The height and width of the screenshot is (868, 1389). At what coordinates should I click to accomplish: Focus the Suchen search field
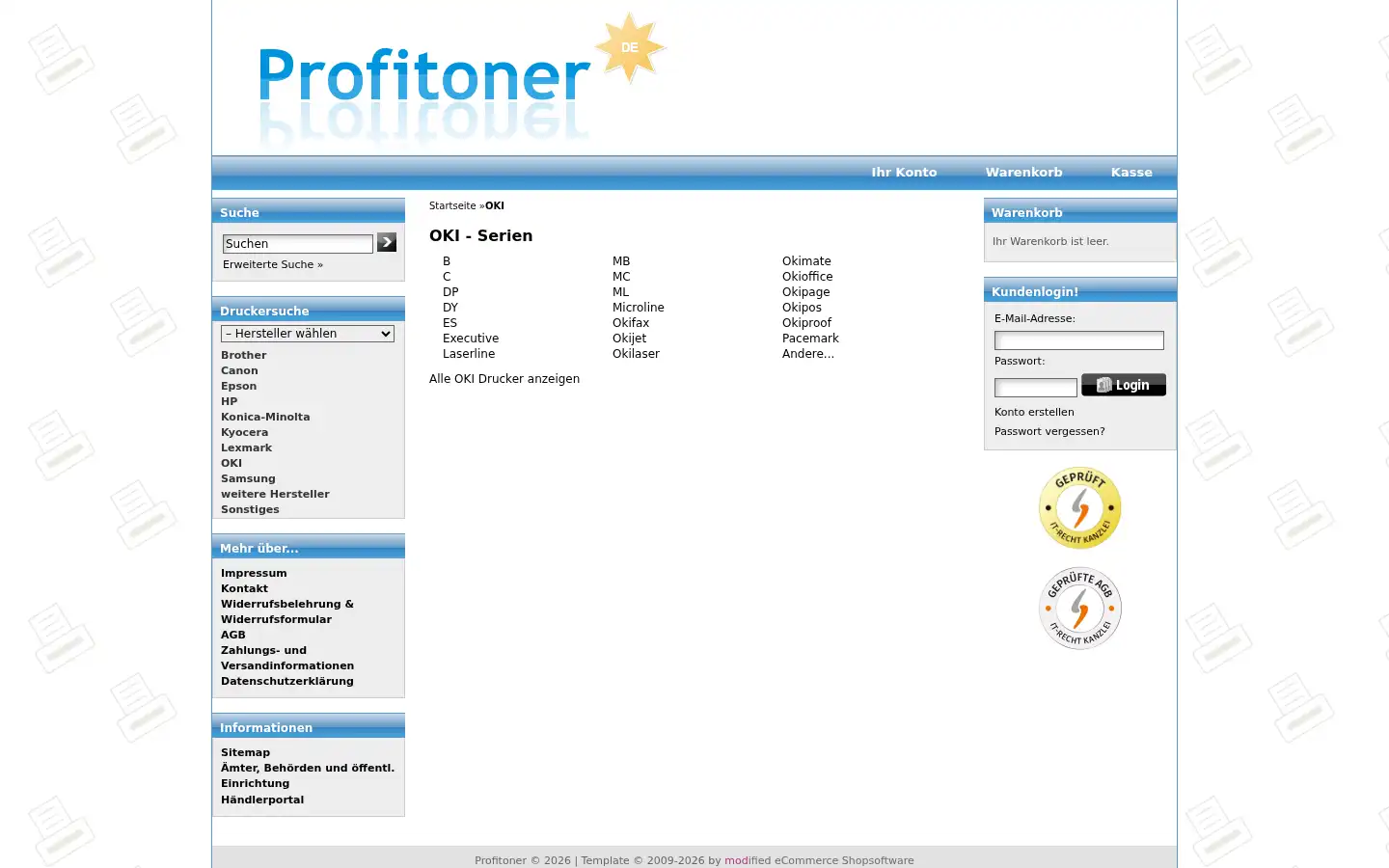(298, 244)
